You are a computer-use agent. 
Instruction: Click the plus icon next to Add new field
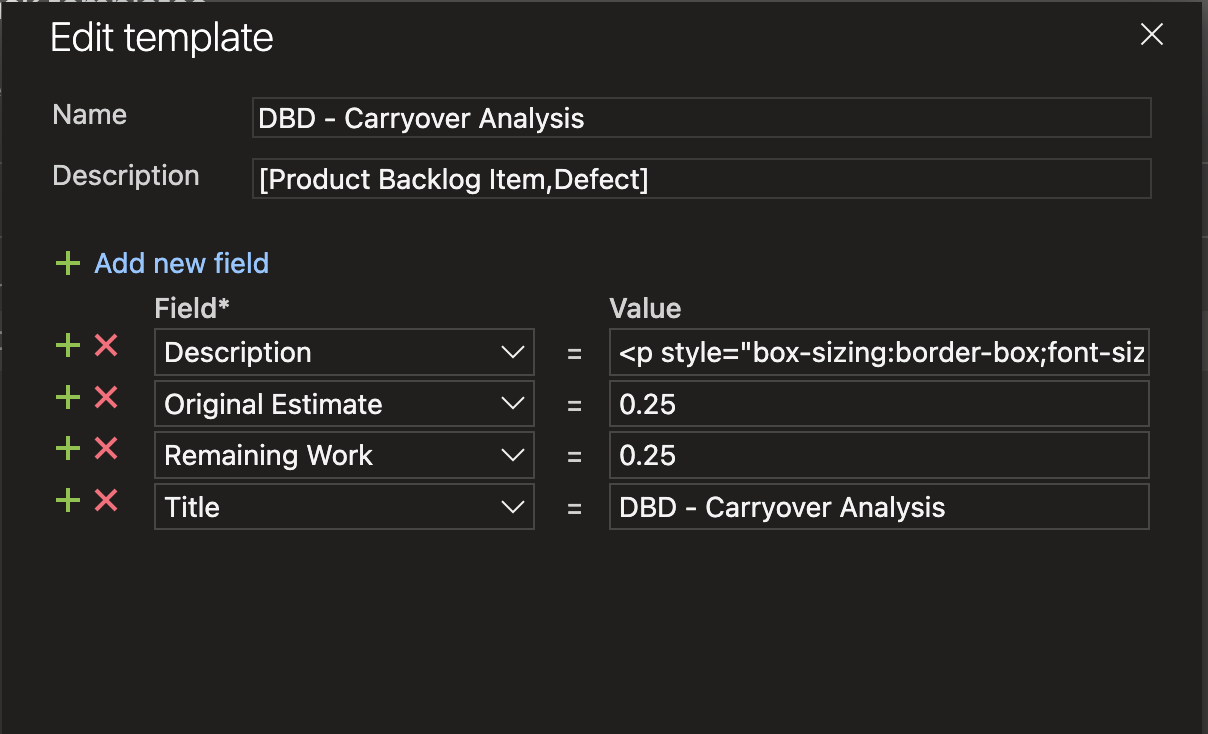pyautogui.click(x=67, y=264)
